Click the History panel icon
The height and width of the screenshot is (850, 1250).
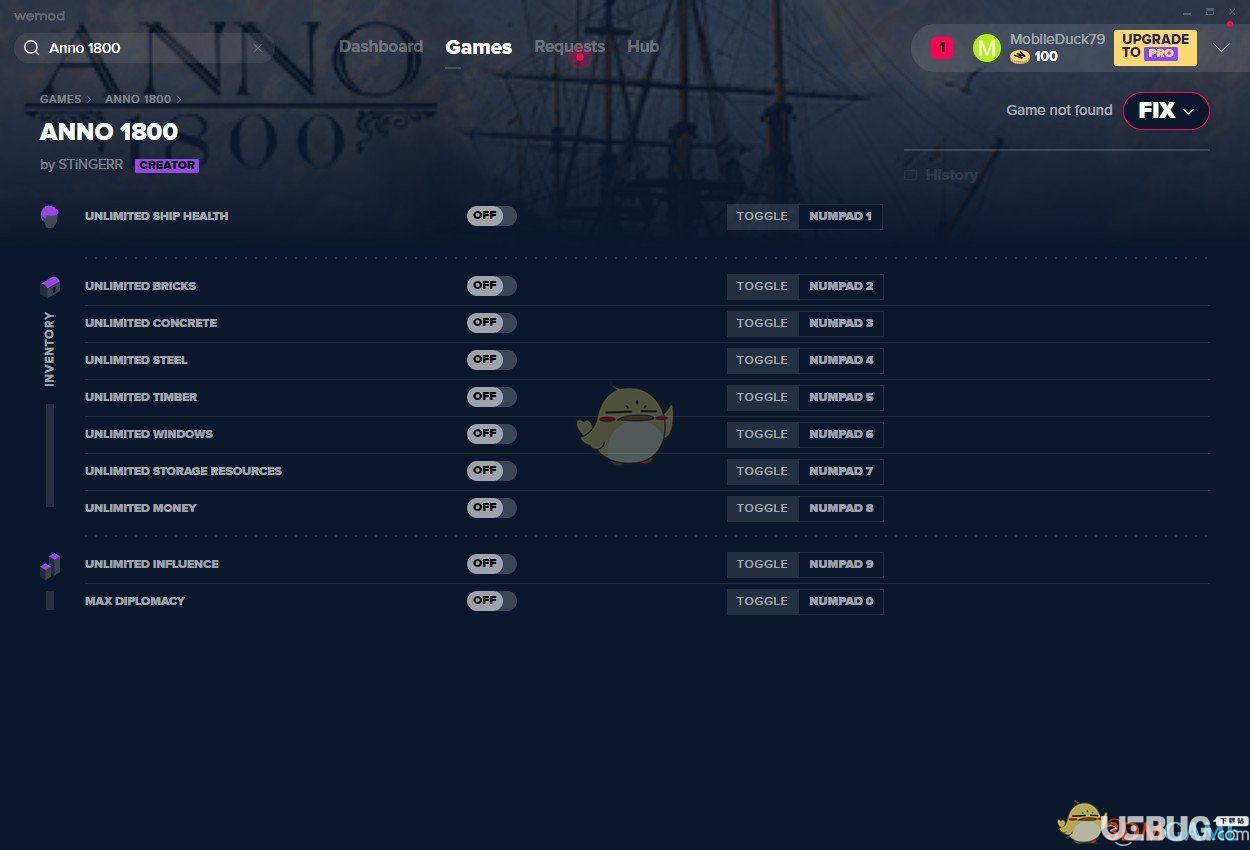(910, 175)
